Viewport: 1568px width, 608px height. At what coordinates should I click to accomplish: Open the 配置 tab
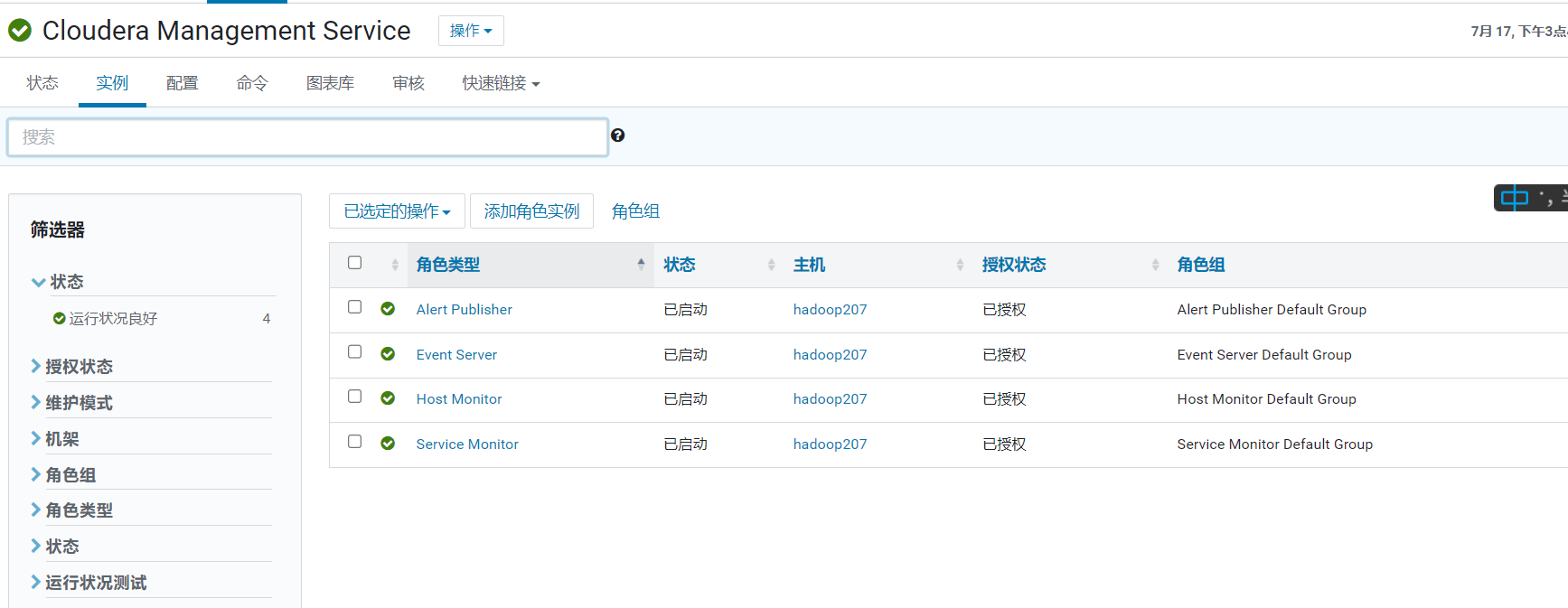(182, 83)
